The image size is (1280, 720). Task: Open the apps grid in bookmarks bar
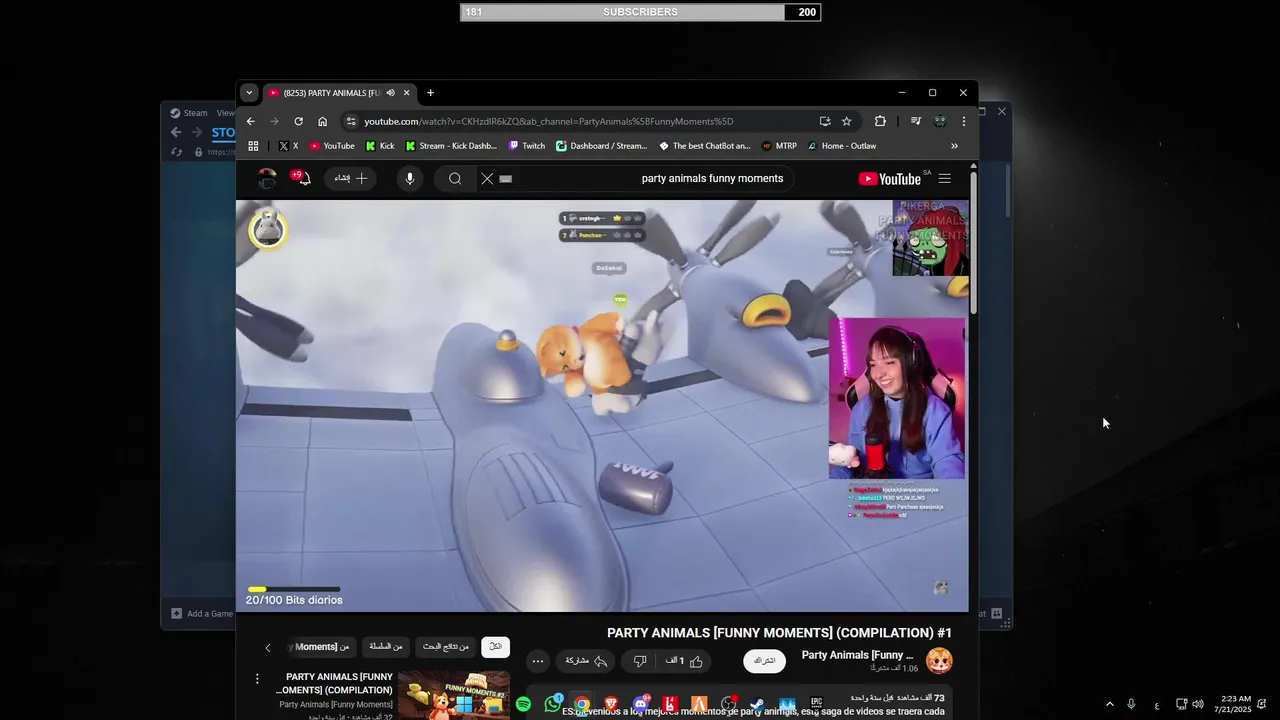pyautogui.click(x=253, y=146)
